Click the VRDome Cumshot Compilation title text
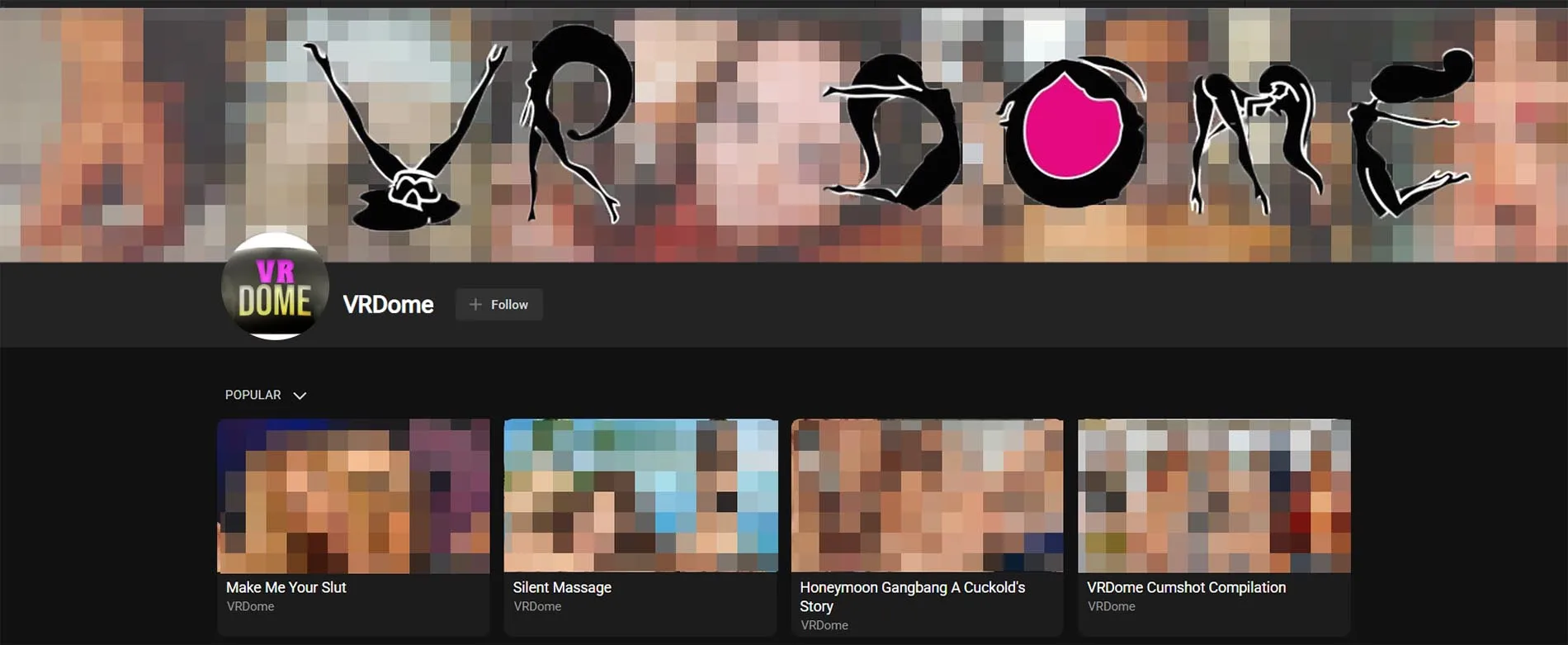The image size is (1568, 645). tap(1186, 587)
